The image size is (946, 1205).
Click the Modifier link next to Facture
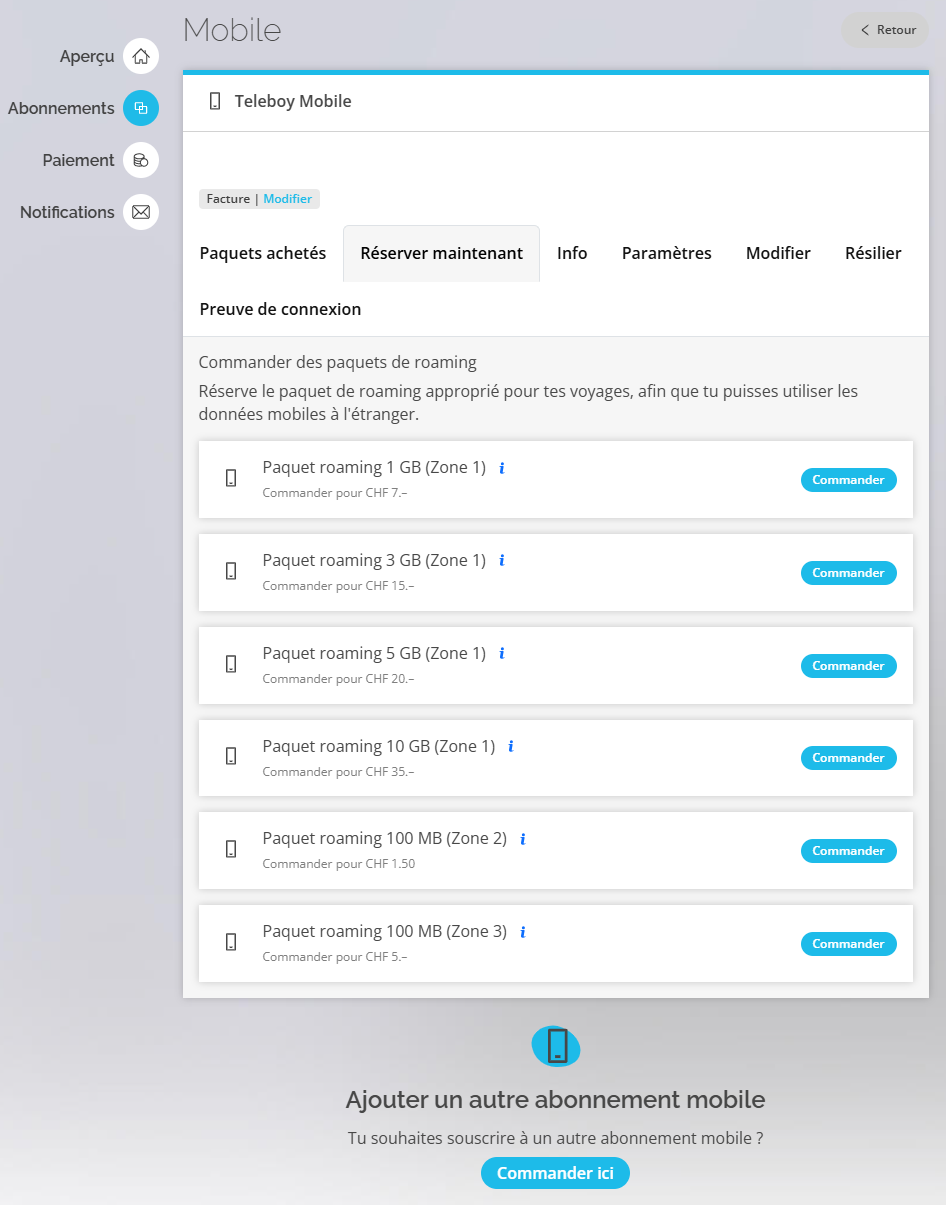[x=288, y=199]
